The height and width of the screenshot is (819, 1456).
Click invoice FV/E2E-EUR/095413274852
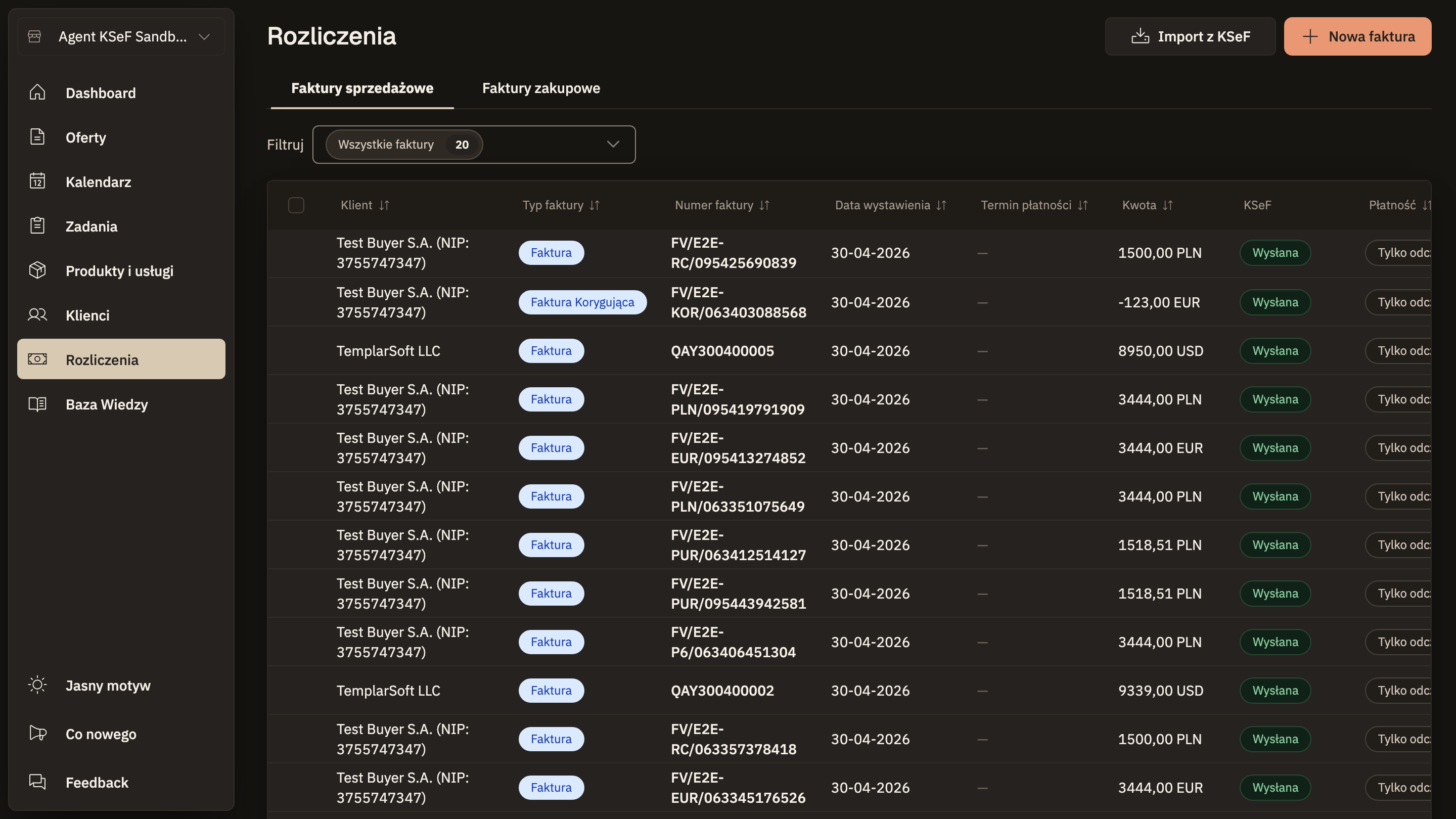point(738,447)
